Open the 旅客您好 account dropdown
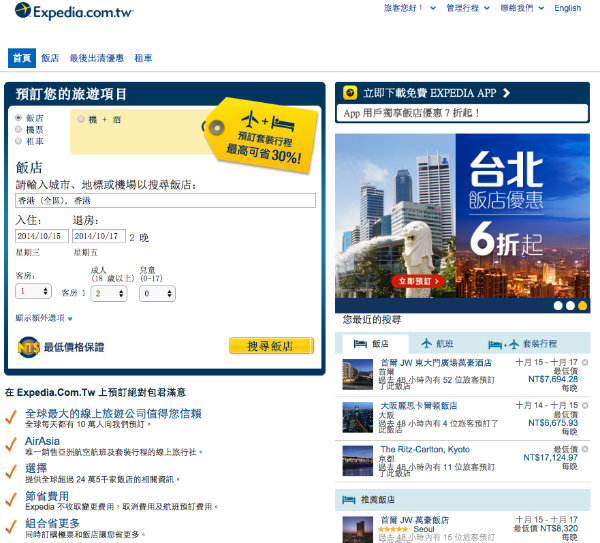The image size is (600, 543). coord(410,8)
